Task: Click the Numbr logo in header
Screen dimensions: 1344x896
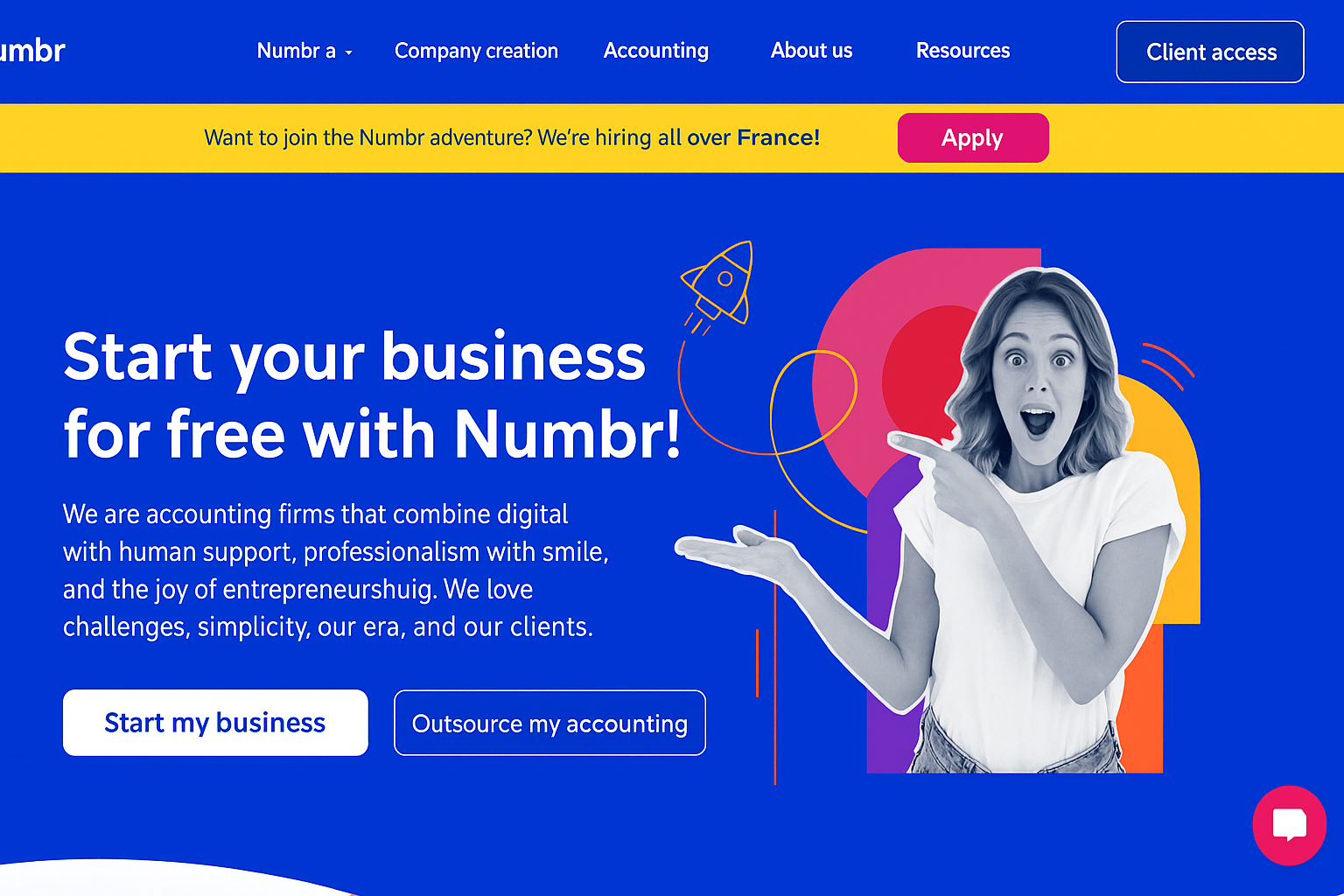Action: point(32,51)
